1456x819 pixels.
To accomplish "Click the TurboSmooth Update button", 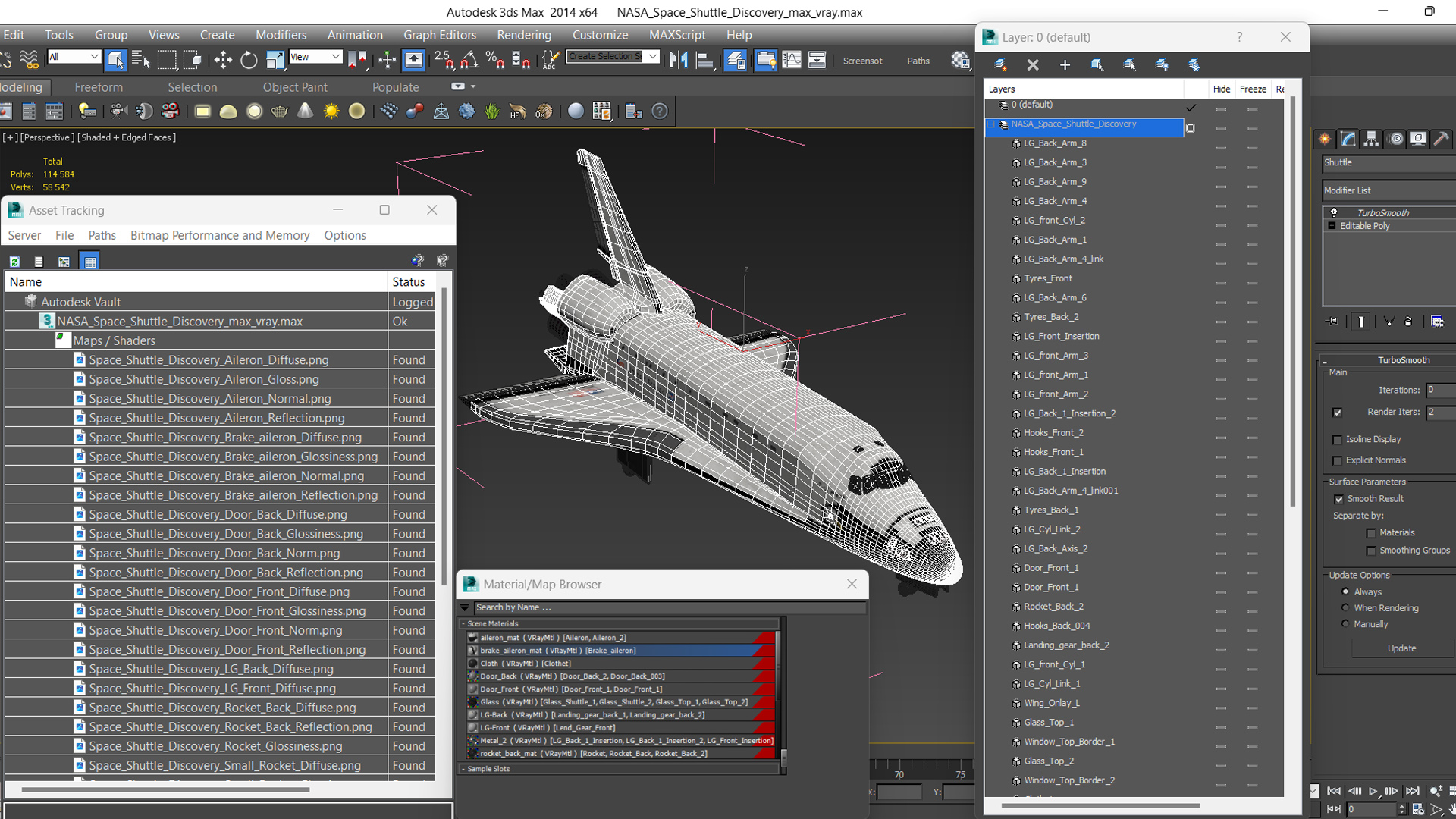I will point(1401,648).
